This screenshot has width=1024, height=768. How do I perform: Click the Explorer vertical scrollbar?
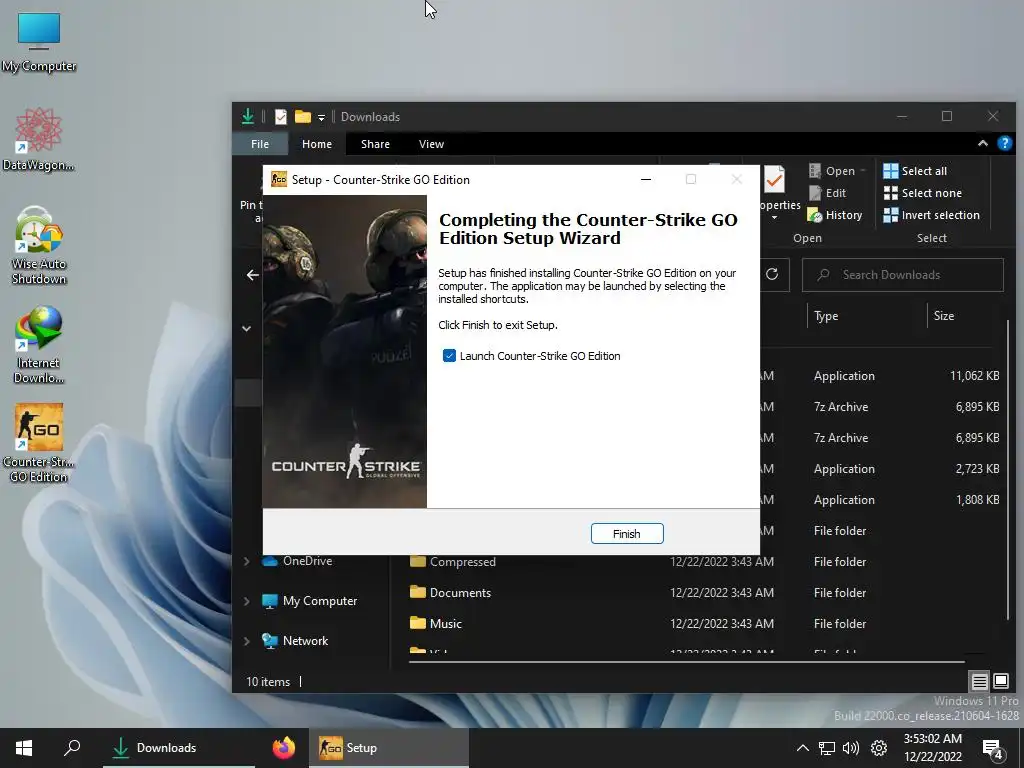click(x=1008, y=470)
